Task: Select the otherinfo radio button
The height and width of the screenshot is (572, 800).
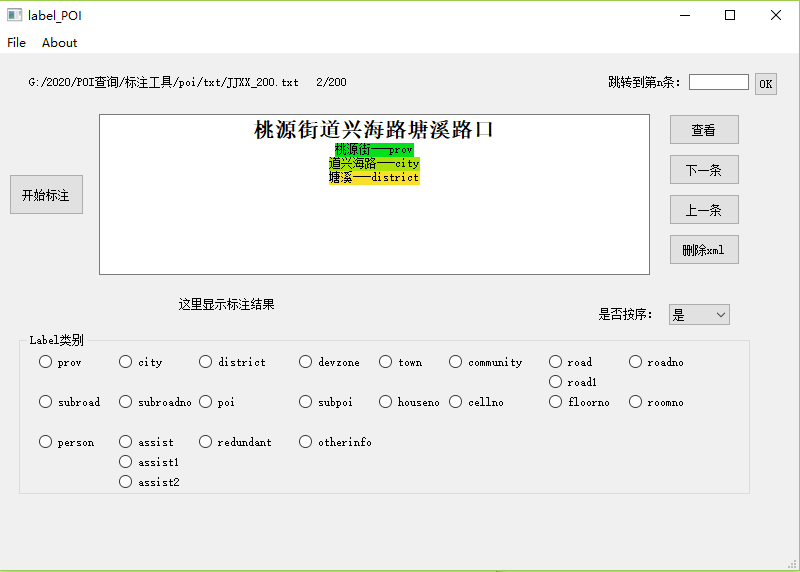Action: (x=335, y=442)
